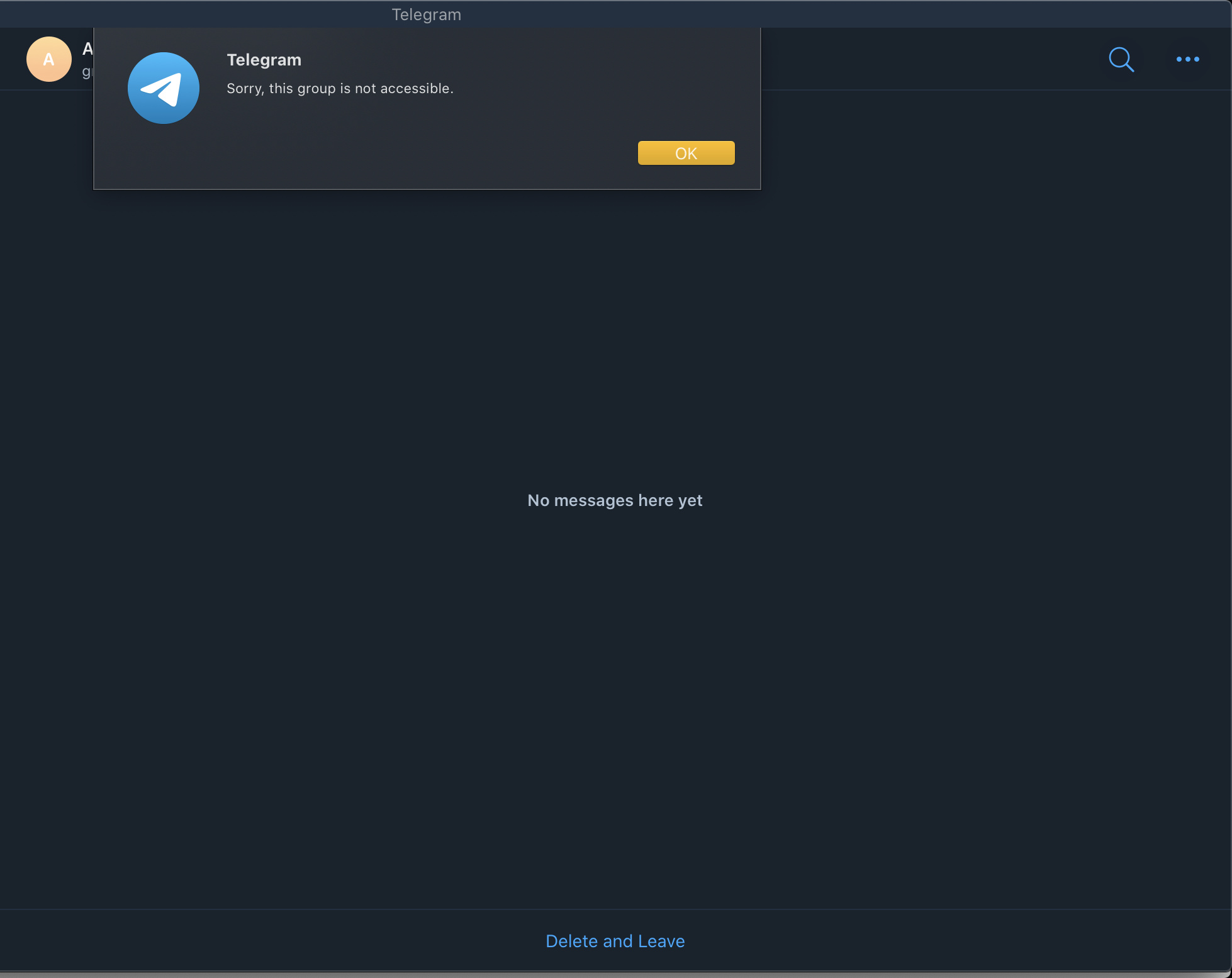Click the Telegram paper plane logo in dialog
Viewport: 1232px width, 978px height.
164,88
